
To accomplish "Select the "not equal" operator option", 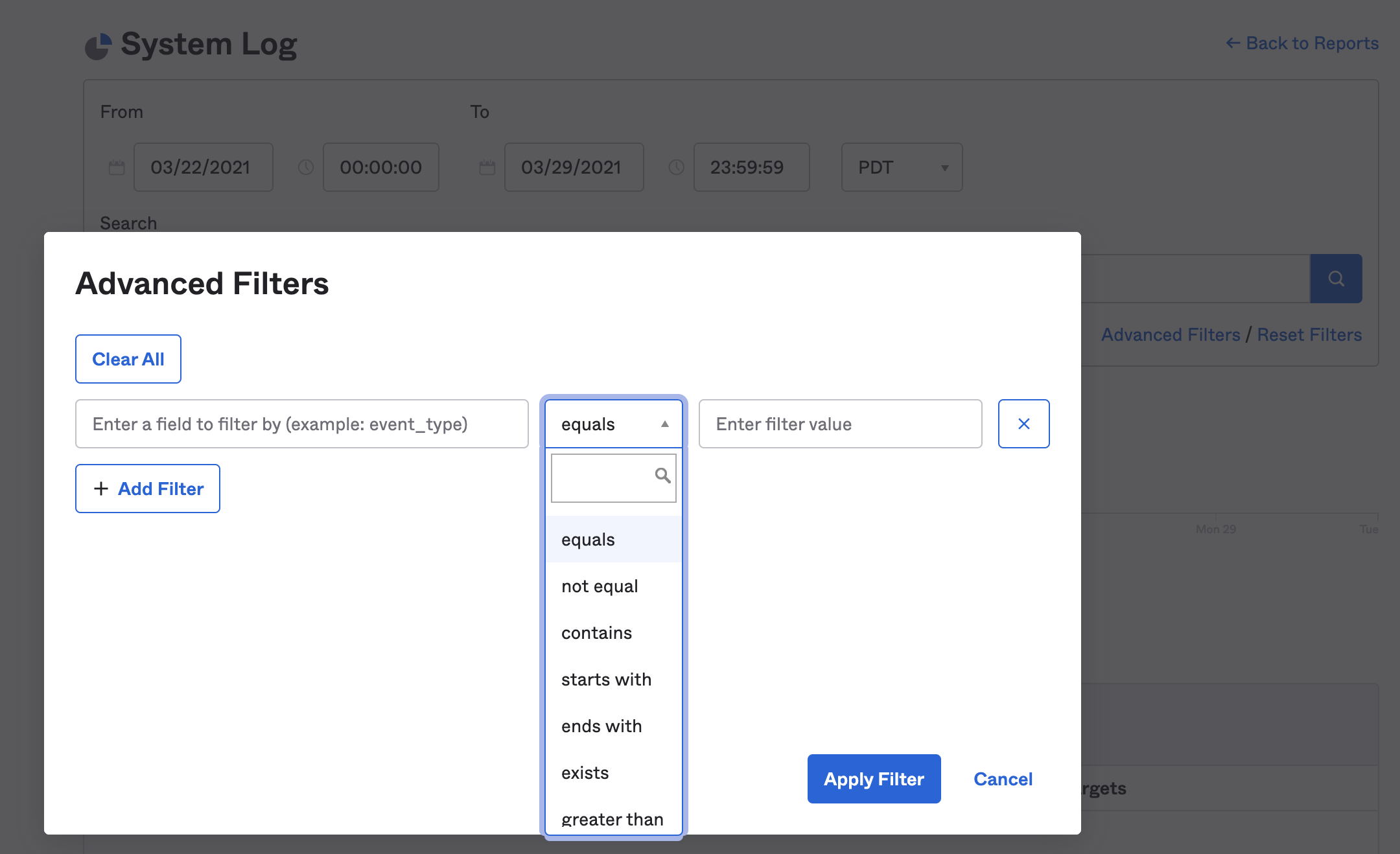I will coord(599,586).
